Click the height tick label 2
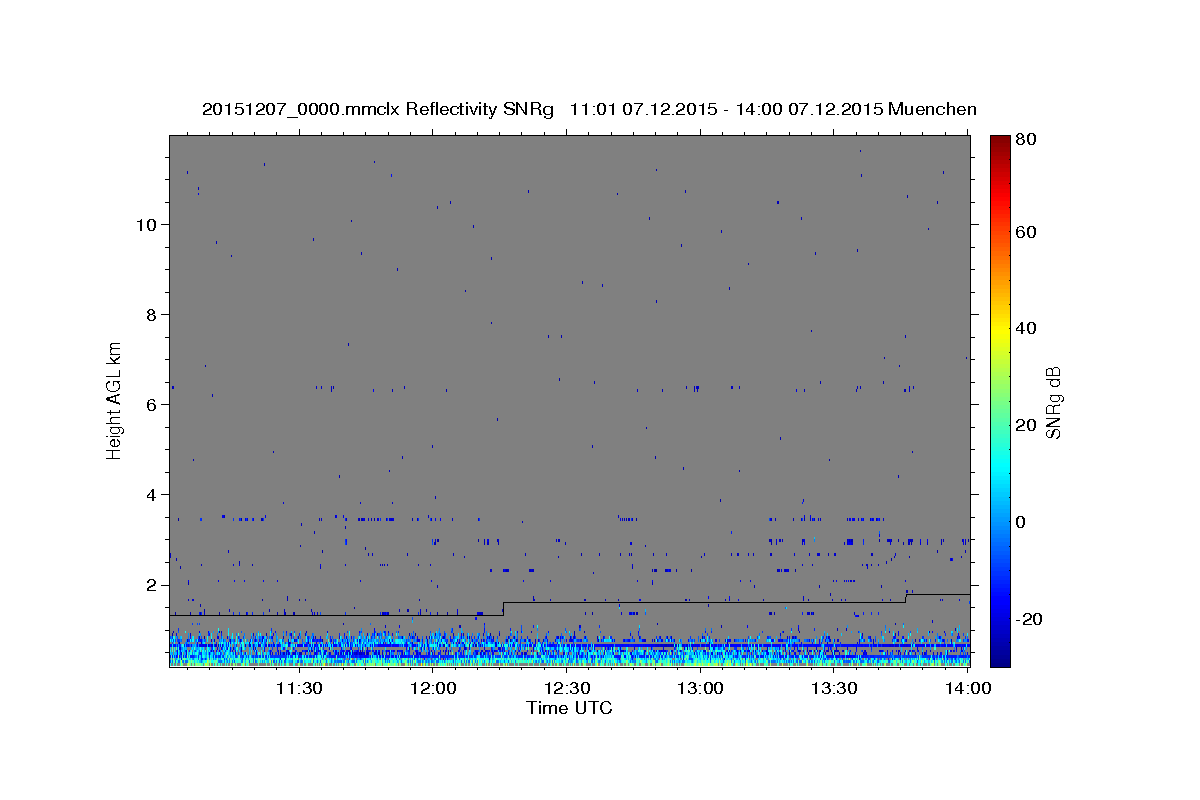The width and height of the screenshot is (1200, 800). 149,584
